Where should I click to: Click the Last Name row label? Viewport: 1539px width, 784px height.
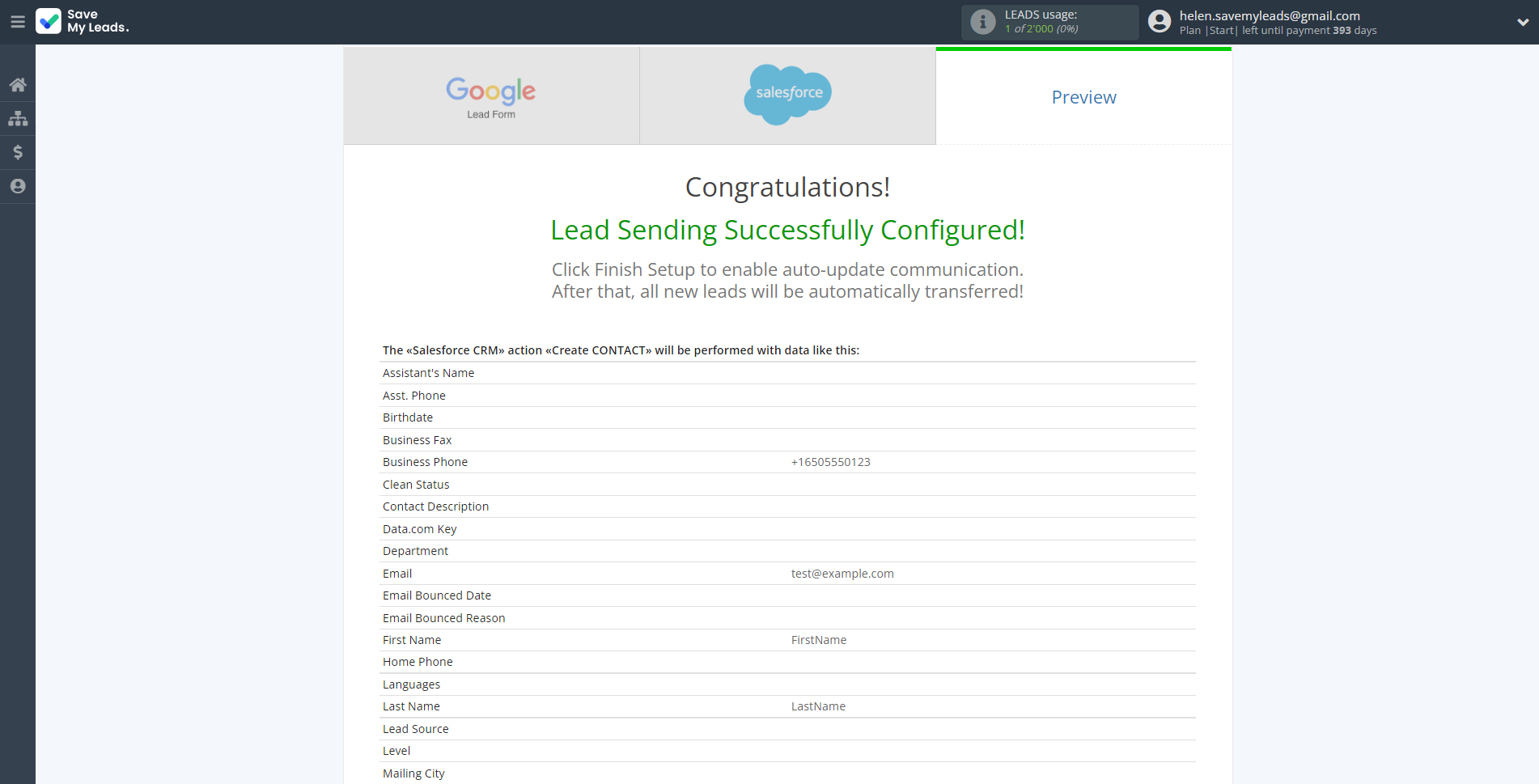[x=411, y=706]
